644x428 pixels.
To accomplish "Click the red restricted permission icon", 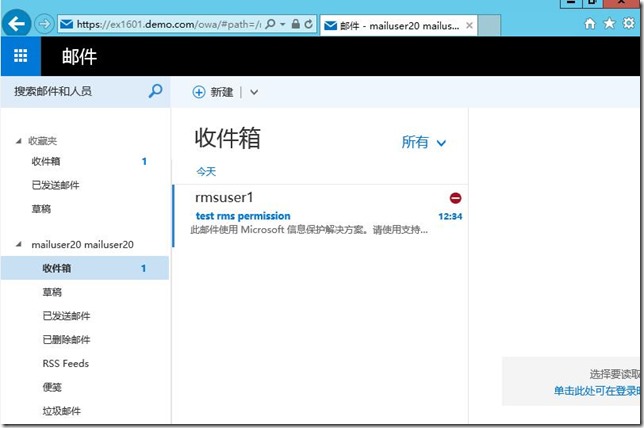I will click(x=455, y=198).
